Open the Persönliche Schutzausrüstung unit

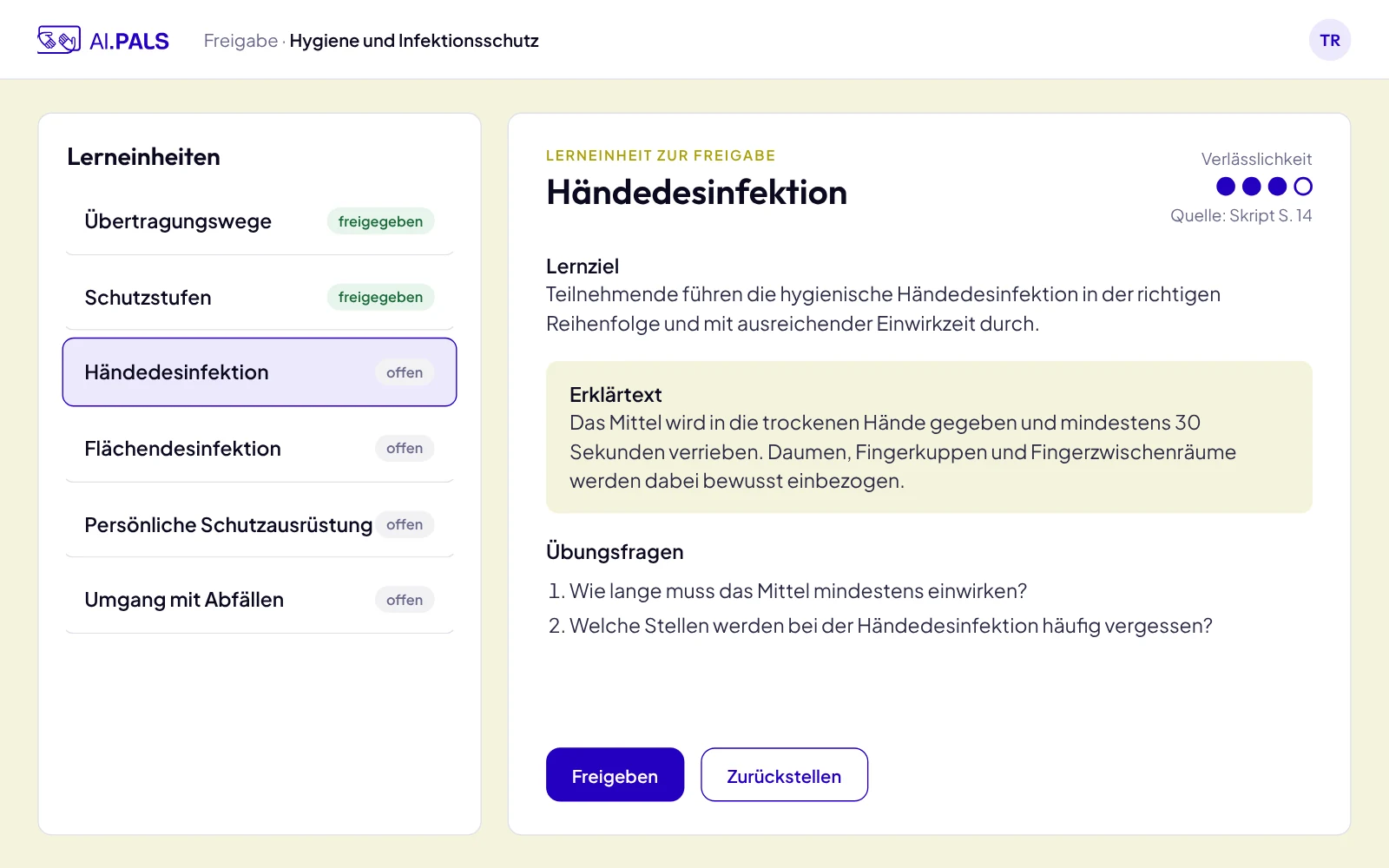[x=260, y=525]
